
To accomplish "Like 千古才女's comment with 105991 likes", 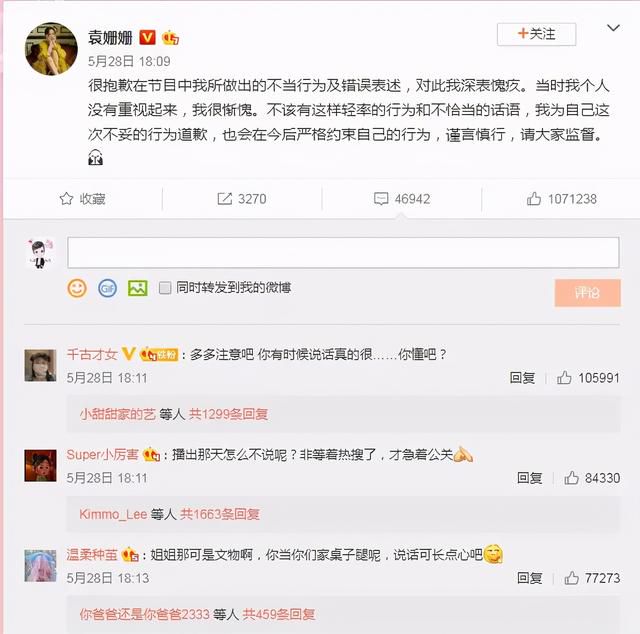I will (564, 378).
